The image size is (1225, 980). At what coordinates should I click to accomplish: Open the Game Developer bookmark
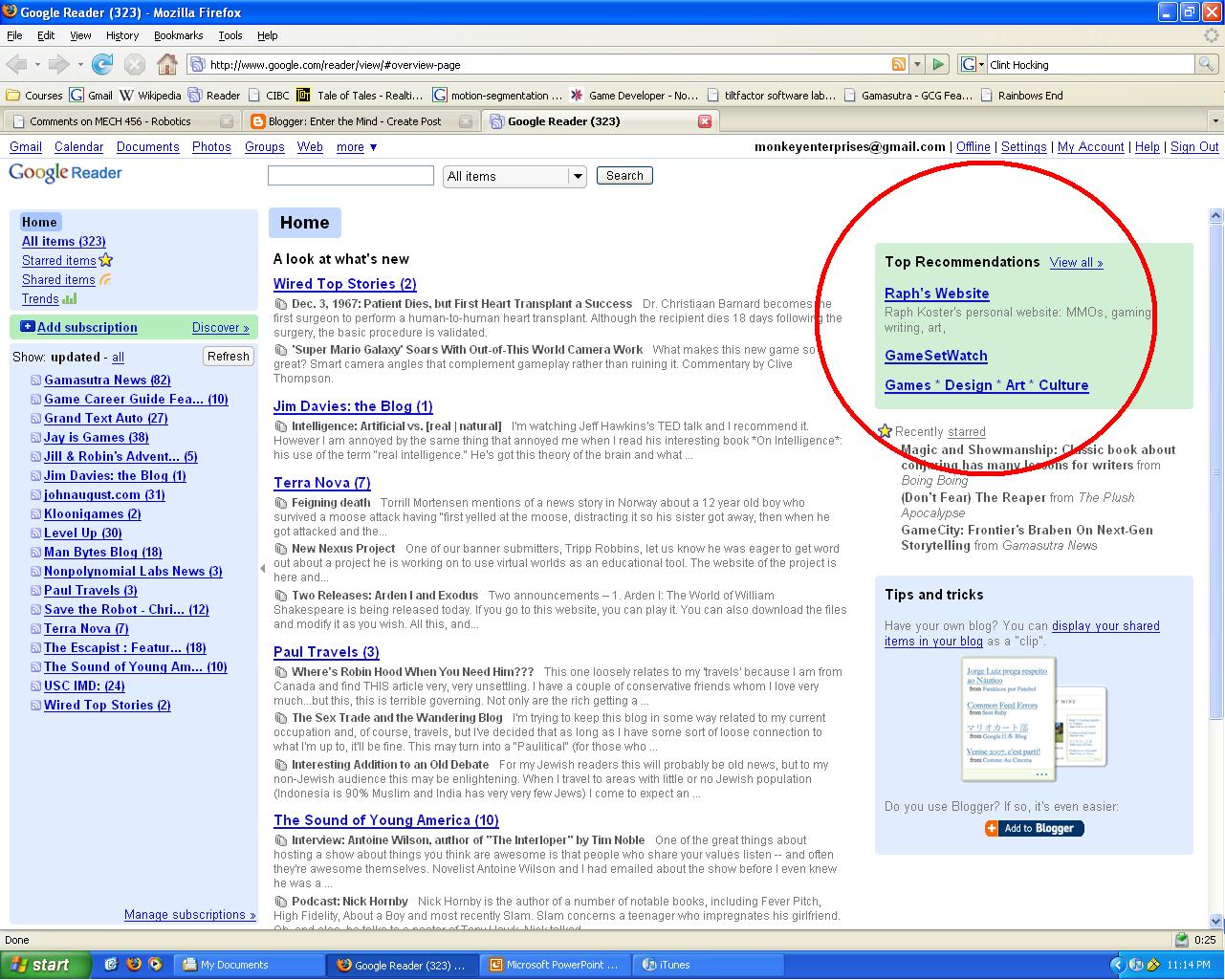click(634, 96)
